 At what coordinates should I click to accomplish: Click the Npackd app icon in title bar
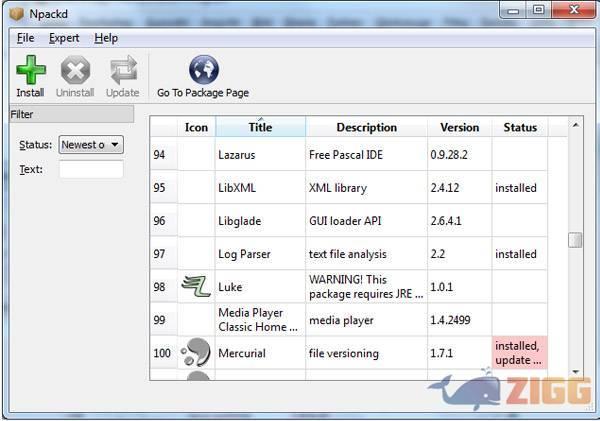(14, 11)
